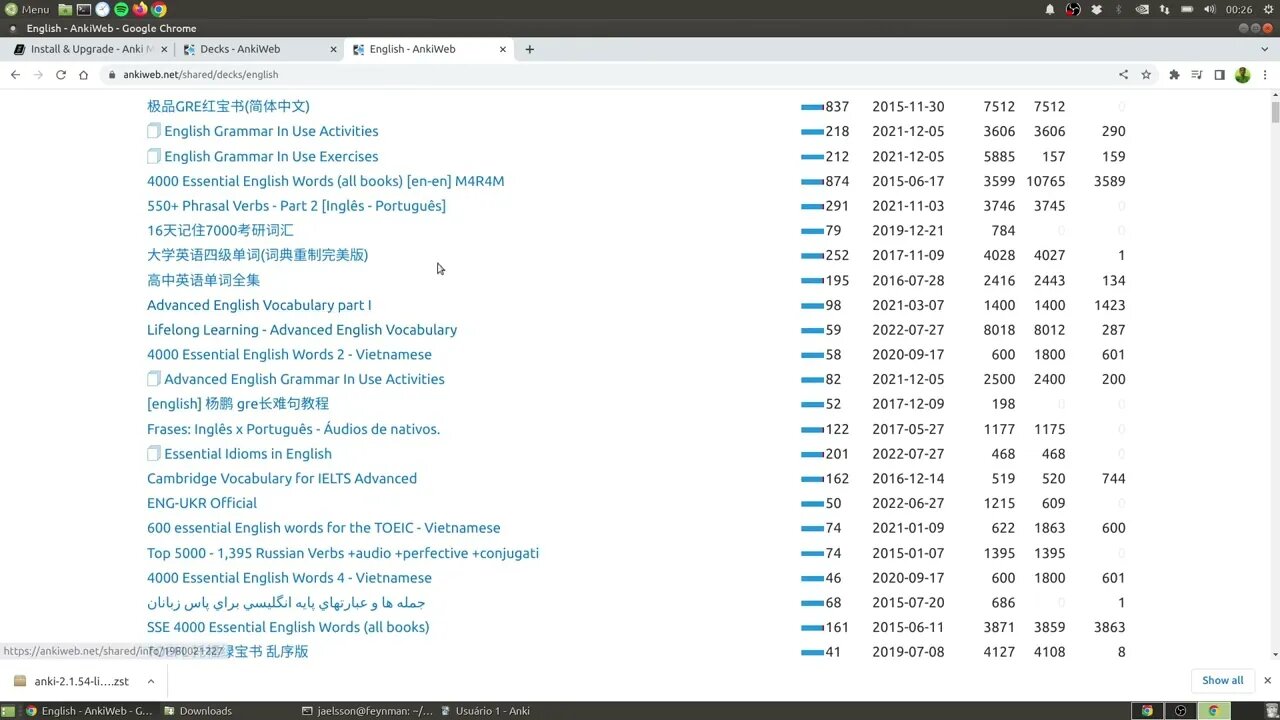
Task: Open 4000 Essential English Words 4 - Vietnamese
Action: 289,578
